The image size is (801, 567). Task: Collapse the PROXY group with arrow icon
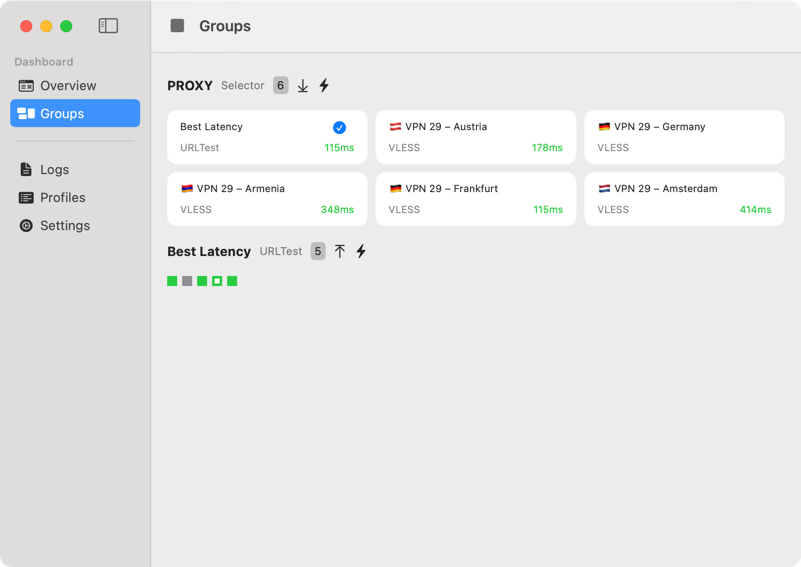[303, 86]
